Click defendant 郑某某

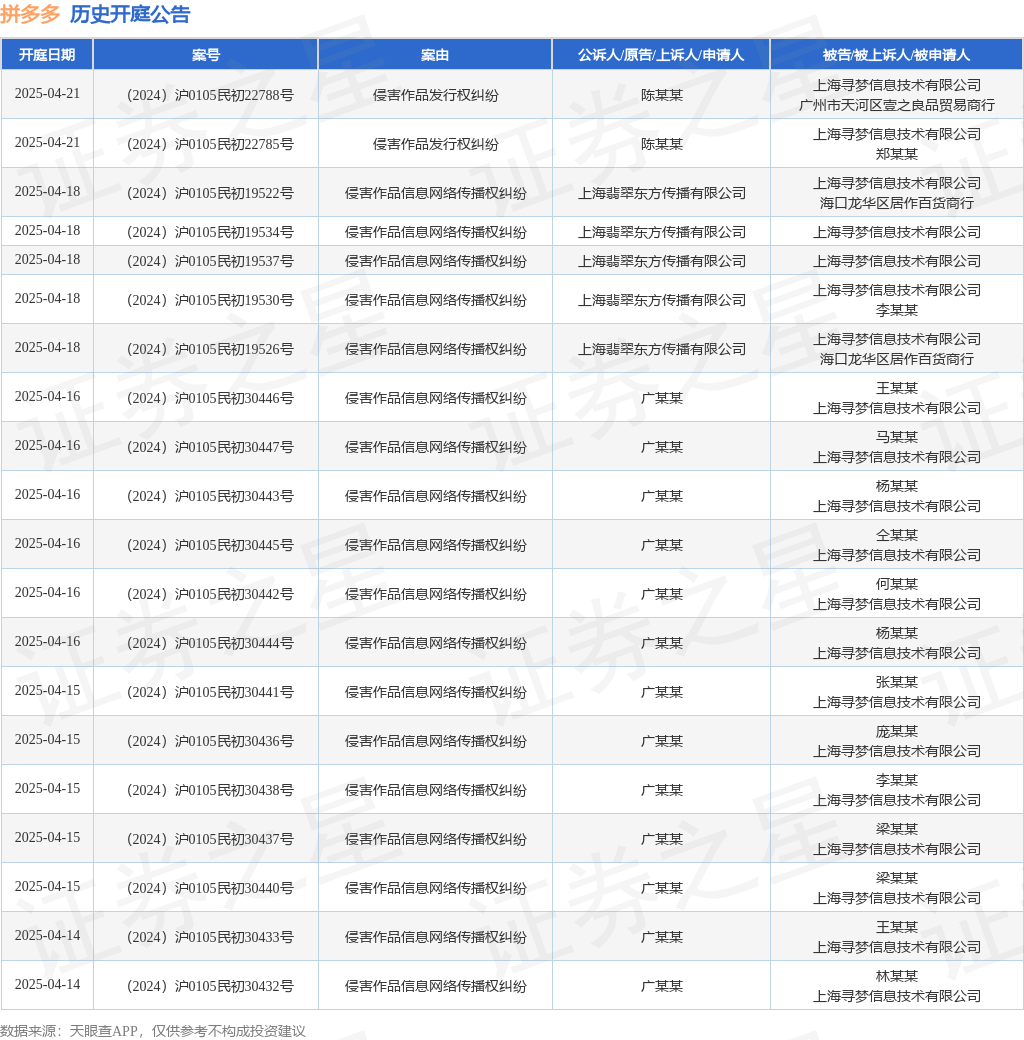(897, 155)
